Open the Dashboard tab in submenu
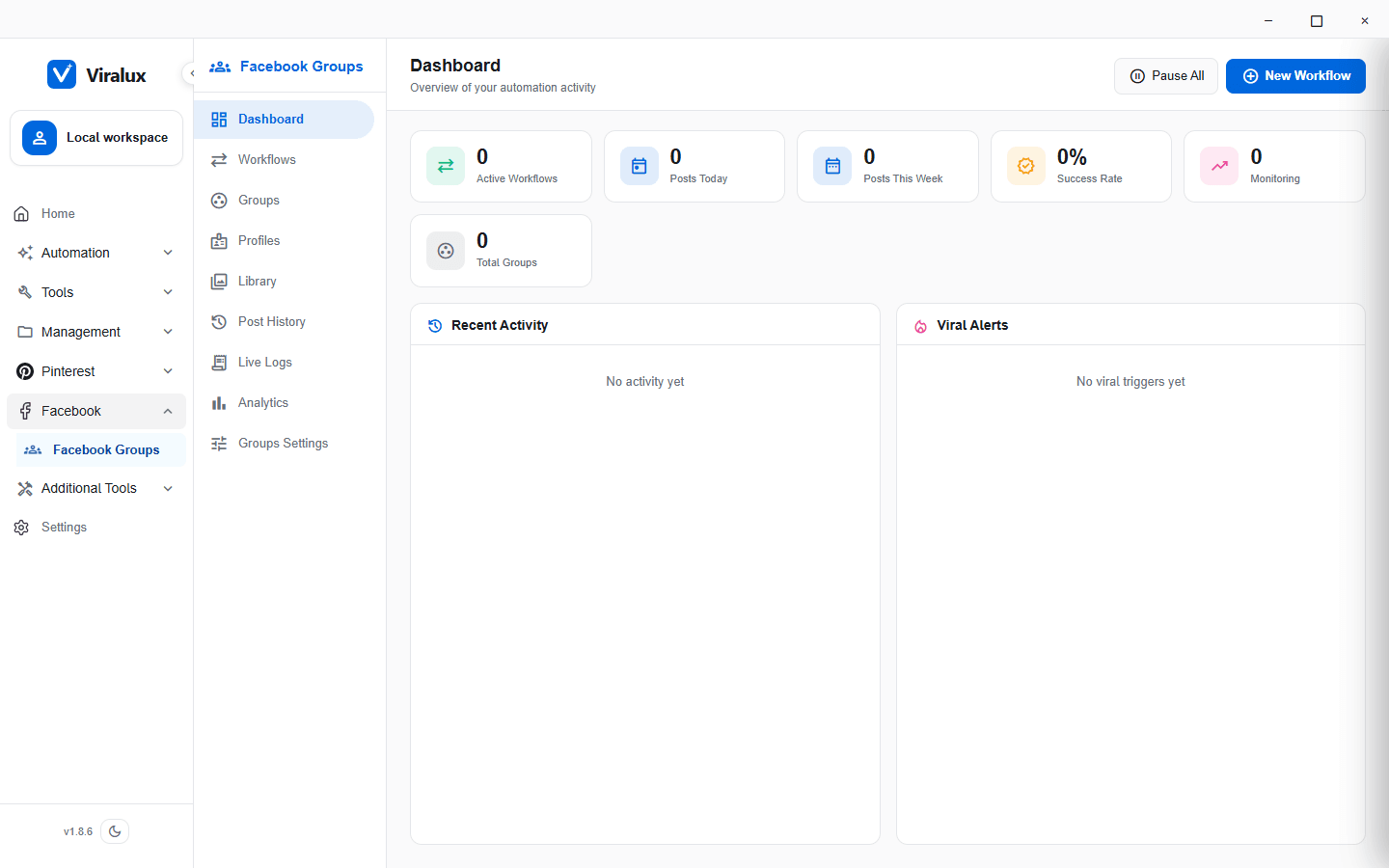Screen dimensions: 1389x868 284,120
